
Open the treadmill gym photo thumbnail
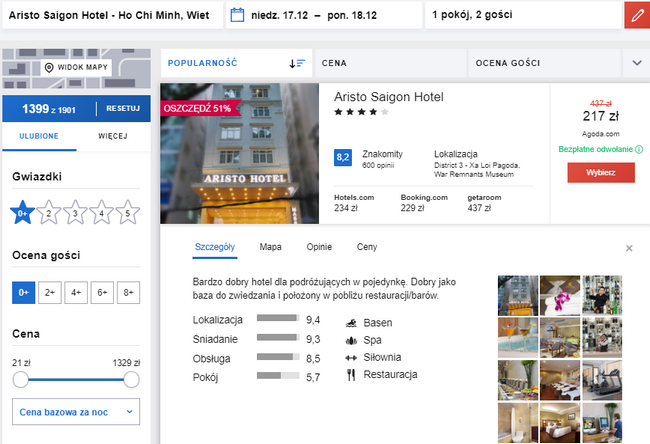coord(602,380)
